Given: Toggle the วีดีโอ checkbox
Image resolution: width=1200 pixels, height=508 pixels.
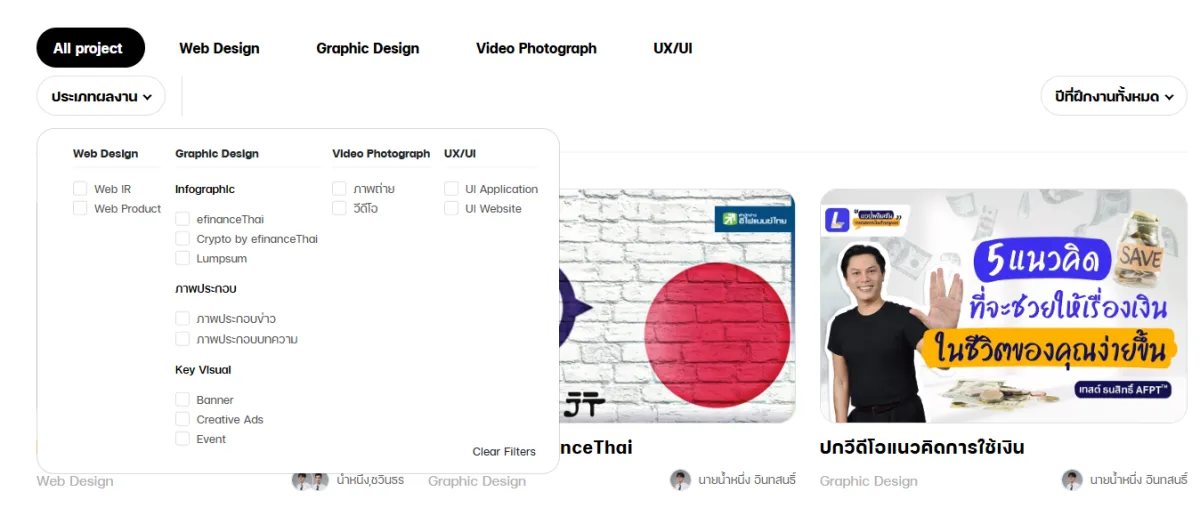Looking at the screenshot, I should tap(339, 209).
